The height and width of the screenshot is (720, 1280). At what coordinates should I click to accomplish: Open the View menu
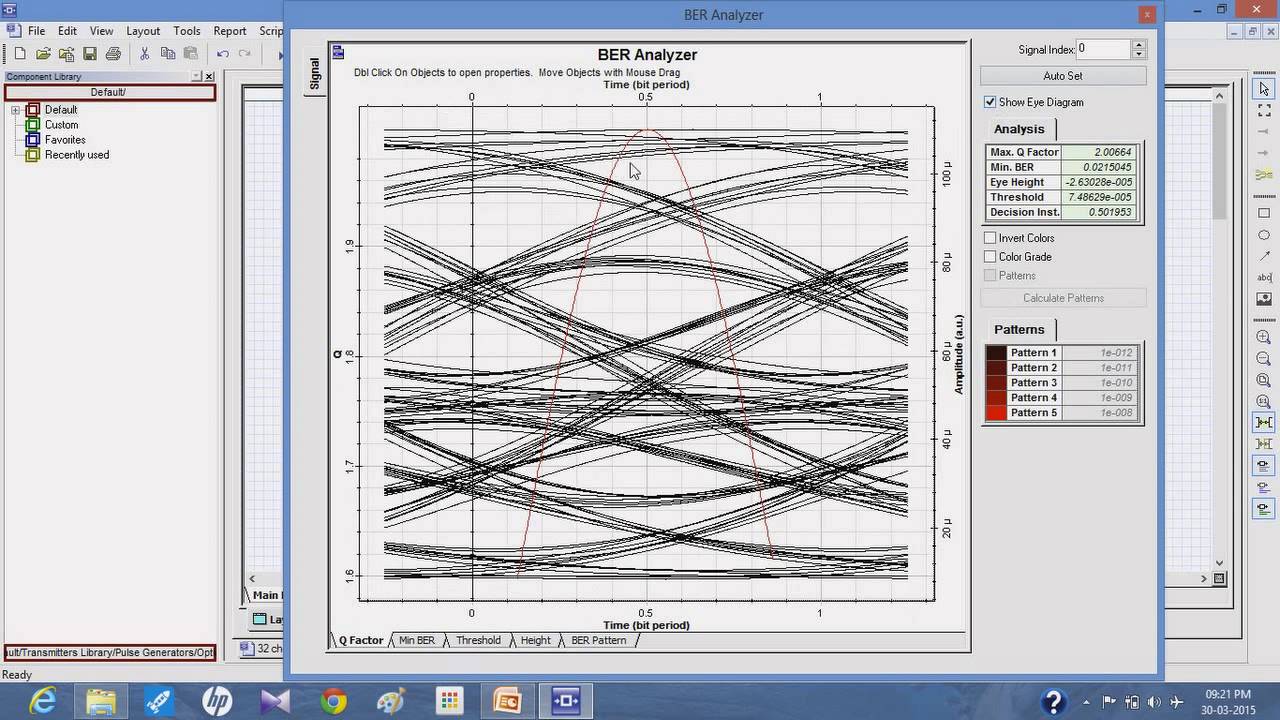(x=101, y=31)
